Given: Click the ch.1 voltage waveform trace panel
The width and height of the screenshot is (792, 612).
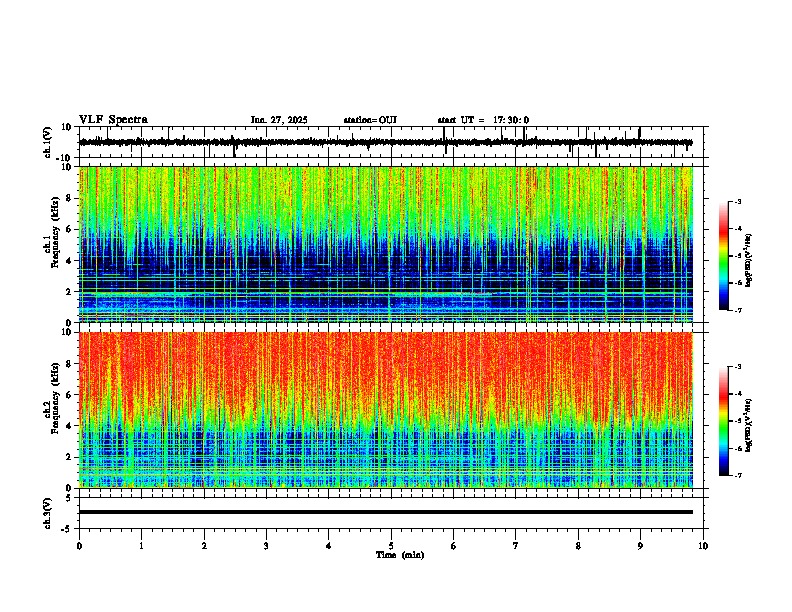Looking at the screenshot, I should (x=391, y=142).
